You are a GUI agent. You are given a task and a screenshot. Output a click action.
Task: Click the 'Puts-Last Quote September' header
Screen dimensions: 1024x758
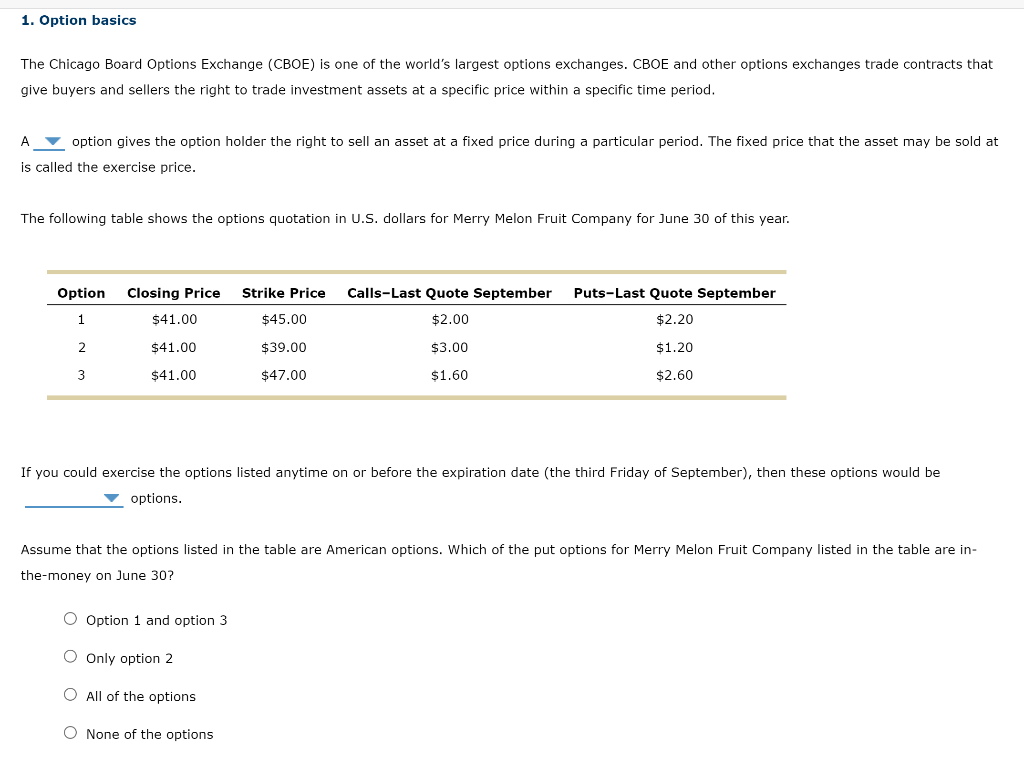click(674, 292)
